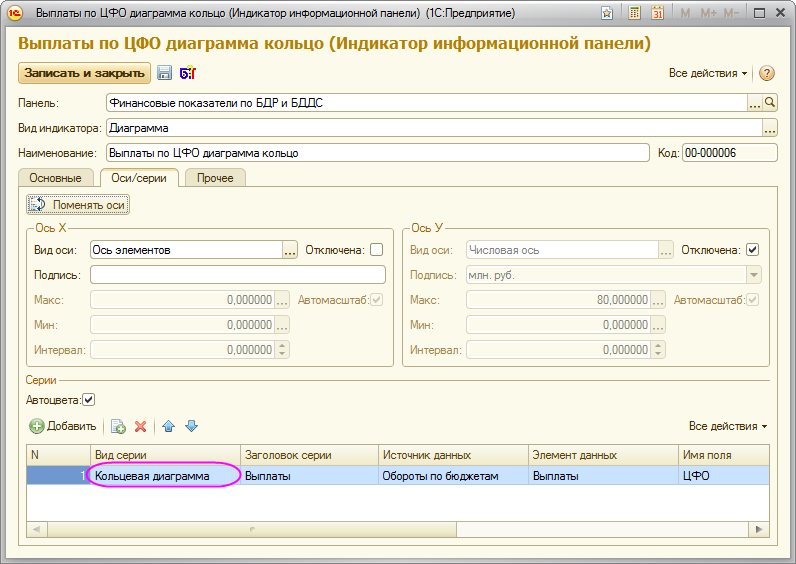The width and height of the screenshot is (796, 564).
Task: Click Элемент данных column header
Action: tap(604, 455)
